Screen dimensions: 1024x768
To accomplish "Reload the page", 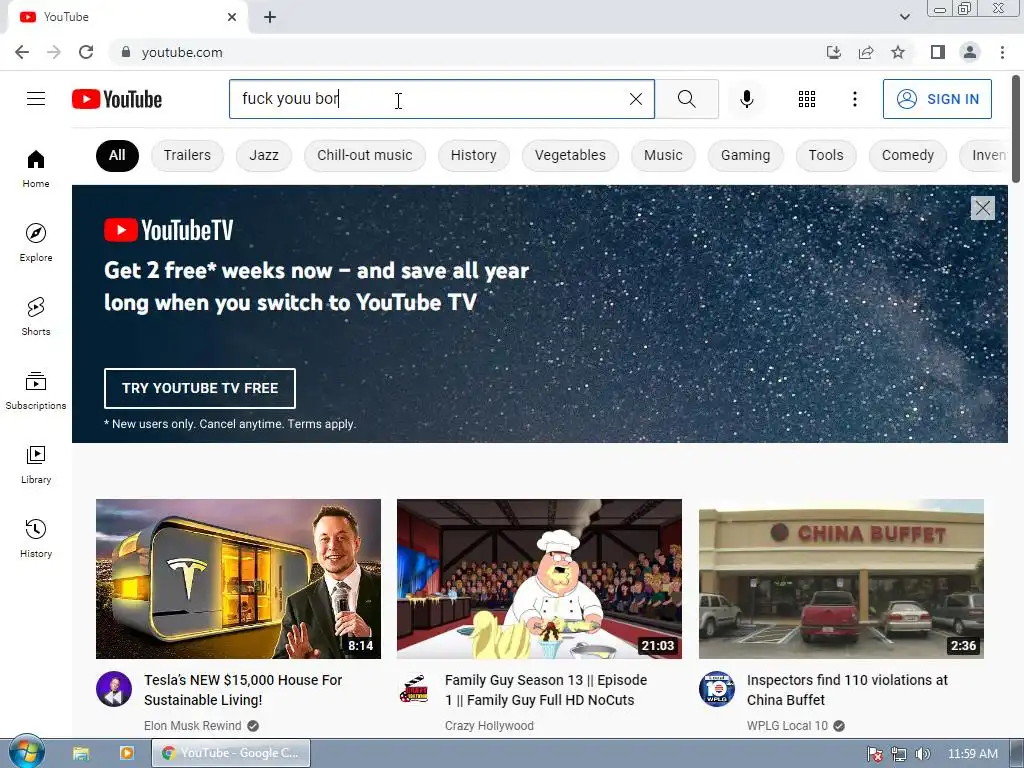I will coord(86,52).
